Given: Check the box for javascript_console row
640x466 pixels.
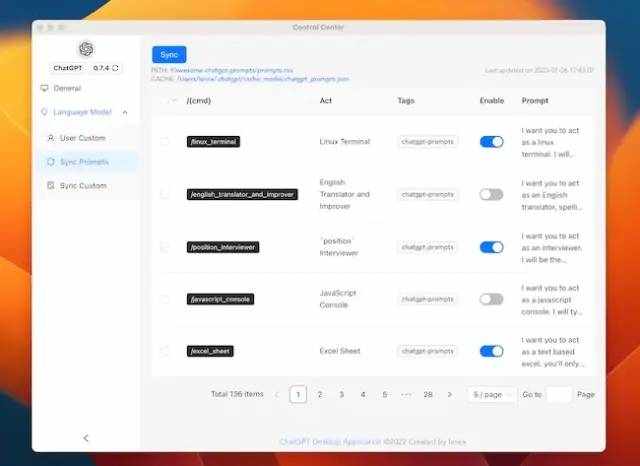Looking at the screenshot, I should pos(164,299).
